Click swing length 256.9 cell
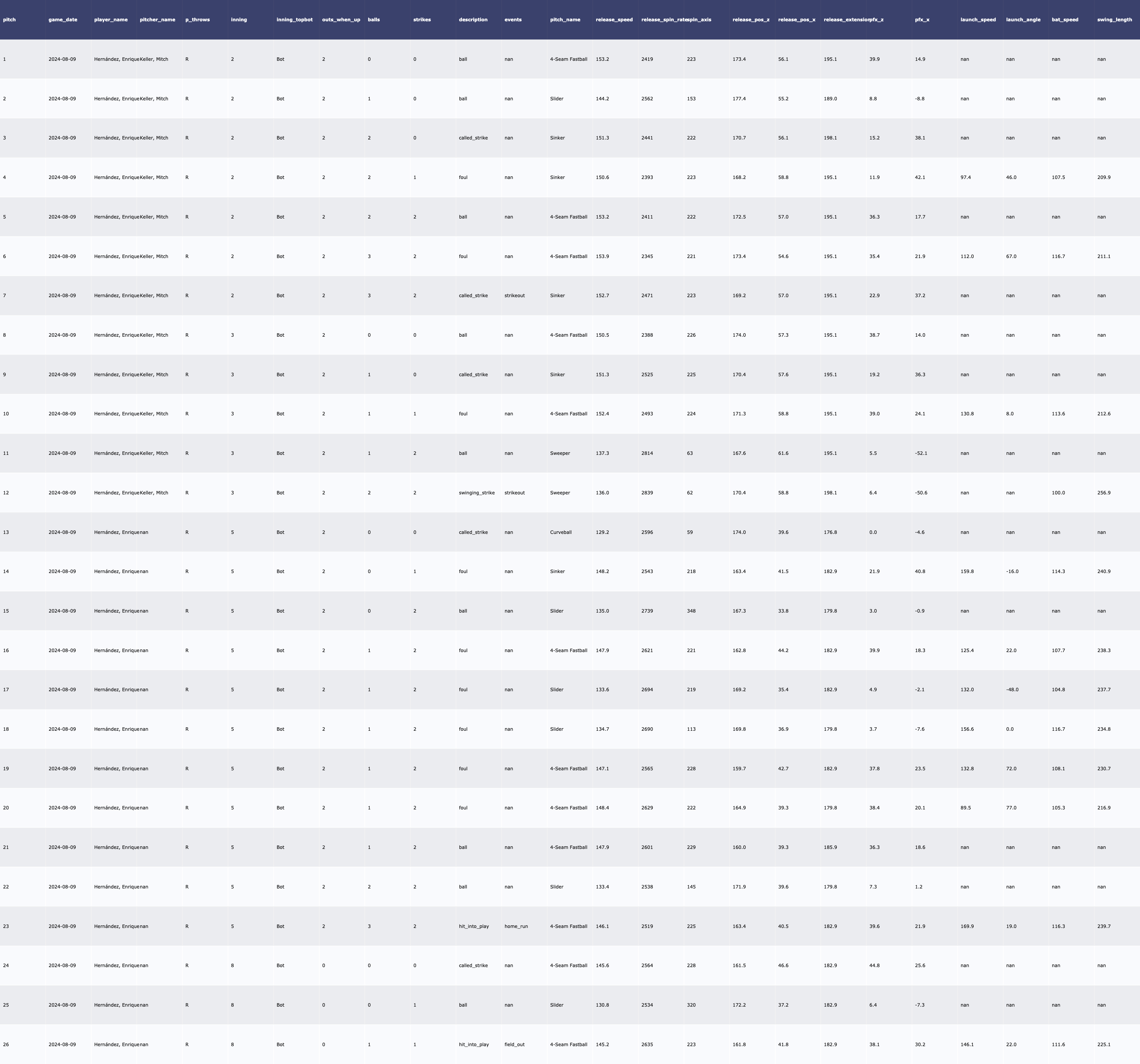The height and width of the screenshot is (1064, 1140). pyautogui.click(x=1103, y=493)
